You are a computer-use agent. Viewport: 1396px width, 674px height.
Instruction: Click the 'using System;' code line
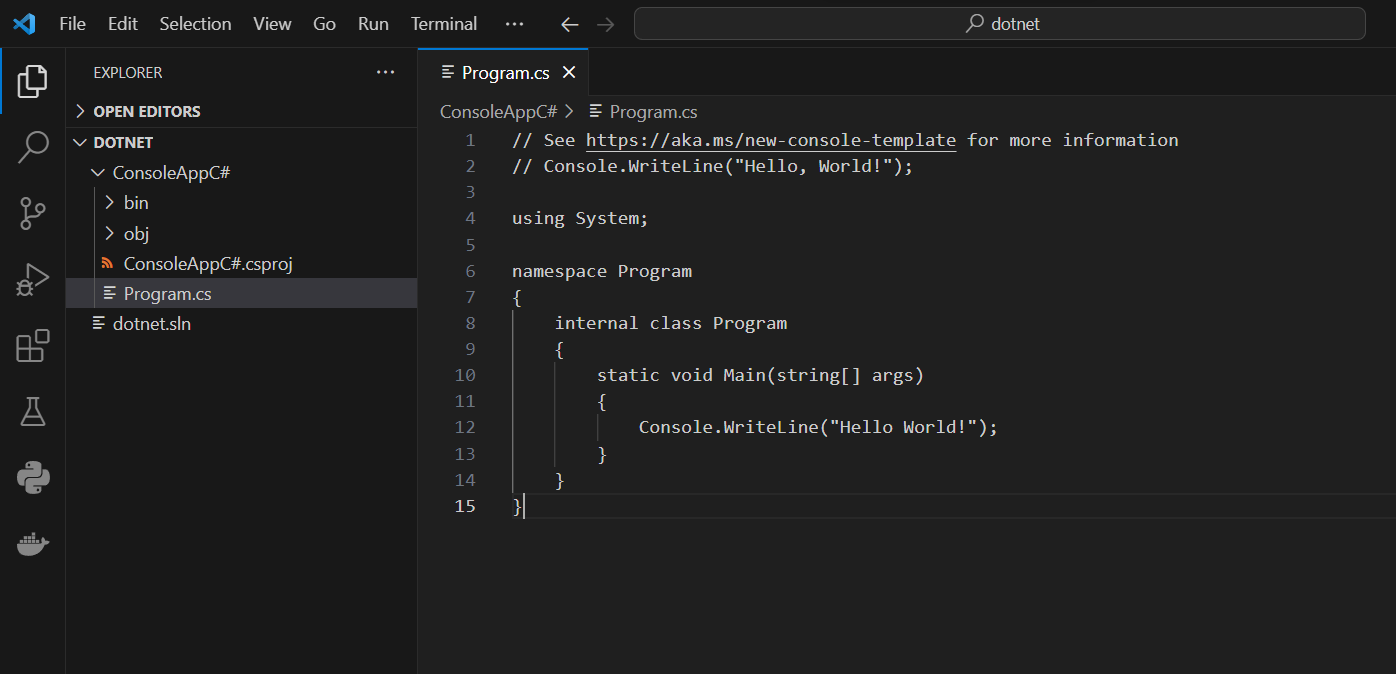580,218
